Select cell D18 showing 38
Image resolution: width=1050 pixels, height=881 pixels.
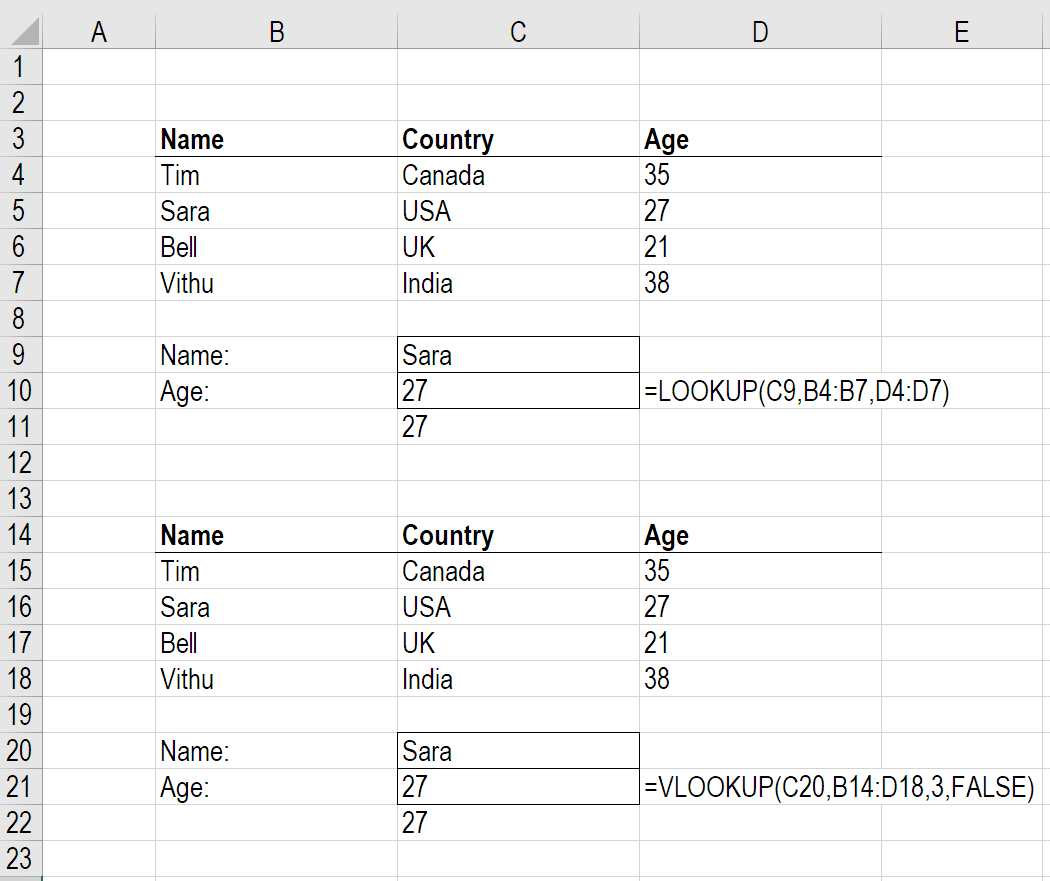(x=760, y=679)
